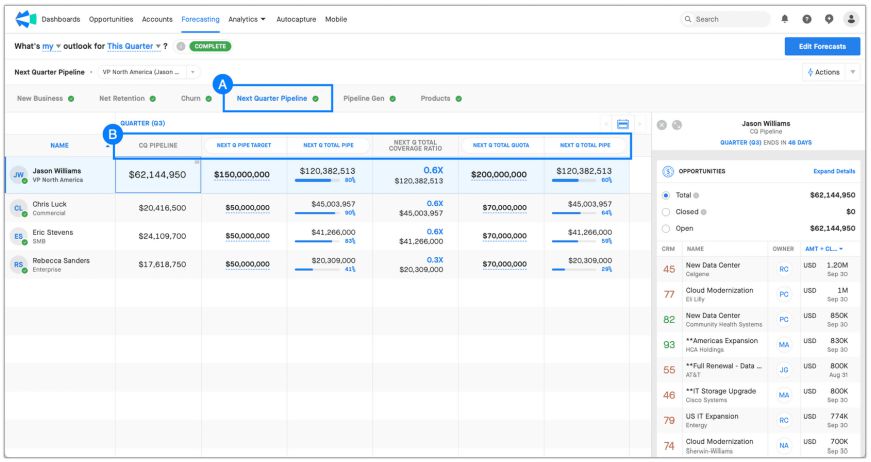Image resolution: width=871 pixels, height=462 pixels.
Task: Select the Total opportunities radio button
Action: coord(665,195)
